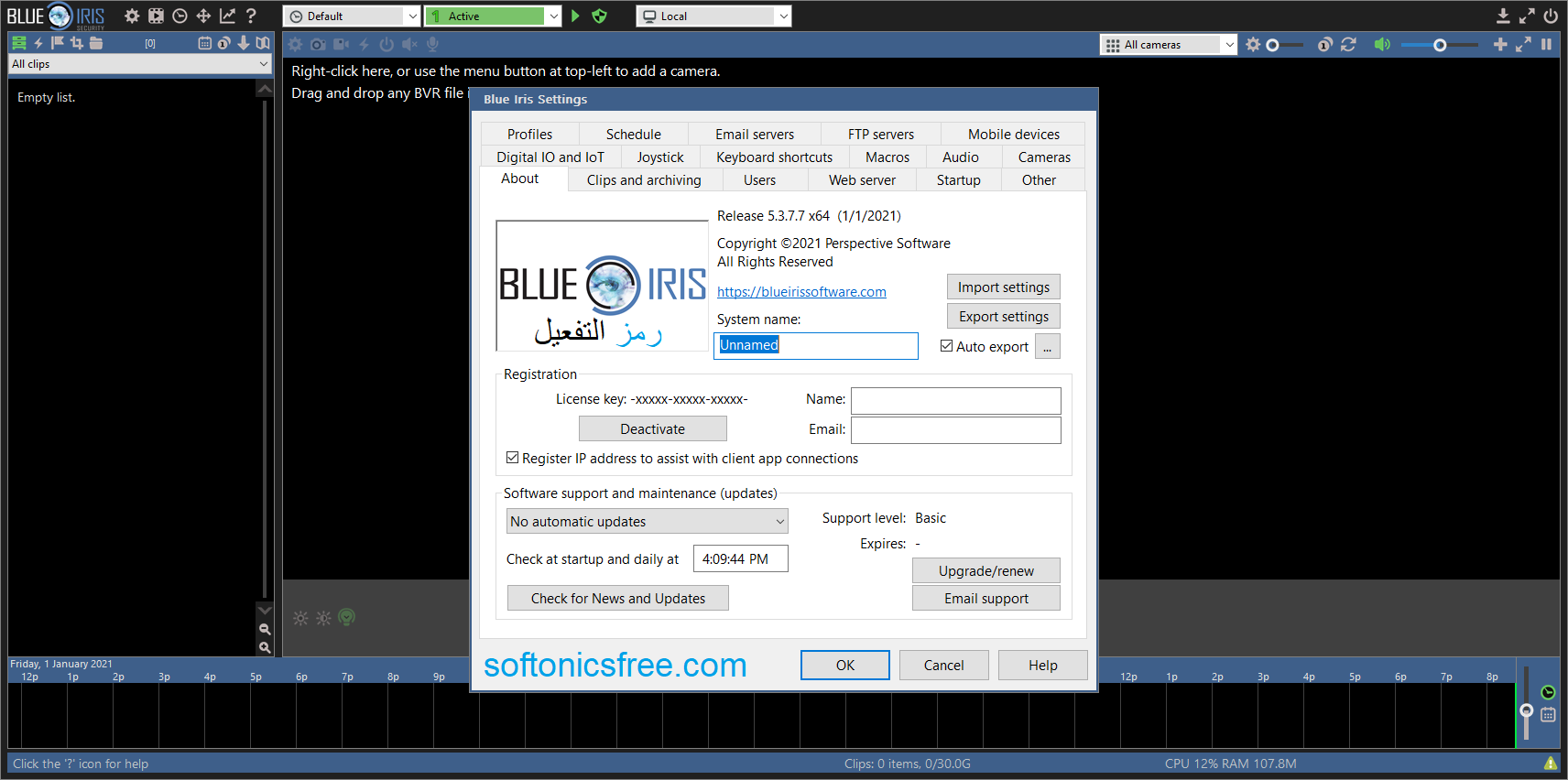This screenshot has height=780, width=1568.
Task: Click the Export settings button
Action: (x=1004, y=316)
